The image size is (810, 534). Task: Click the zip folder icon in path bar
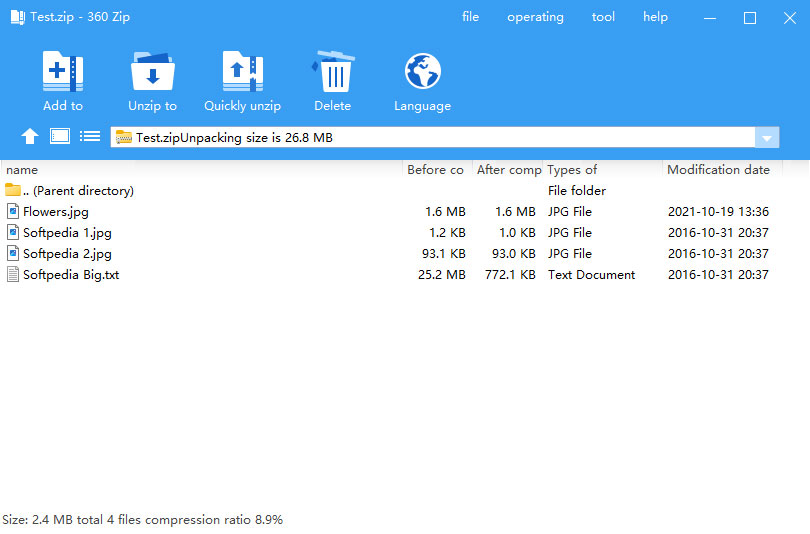pos(123,137)
